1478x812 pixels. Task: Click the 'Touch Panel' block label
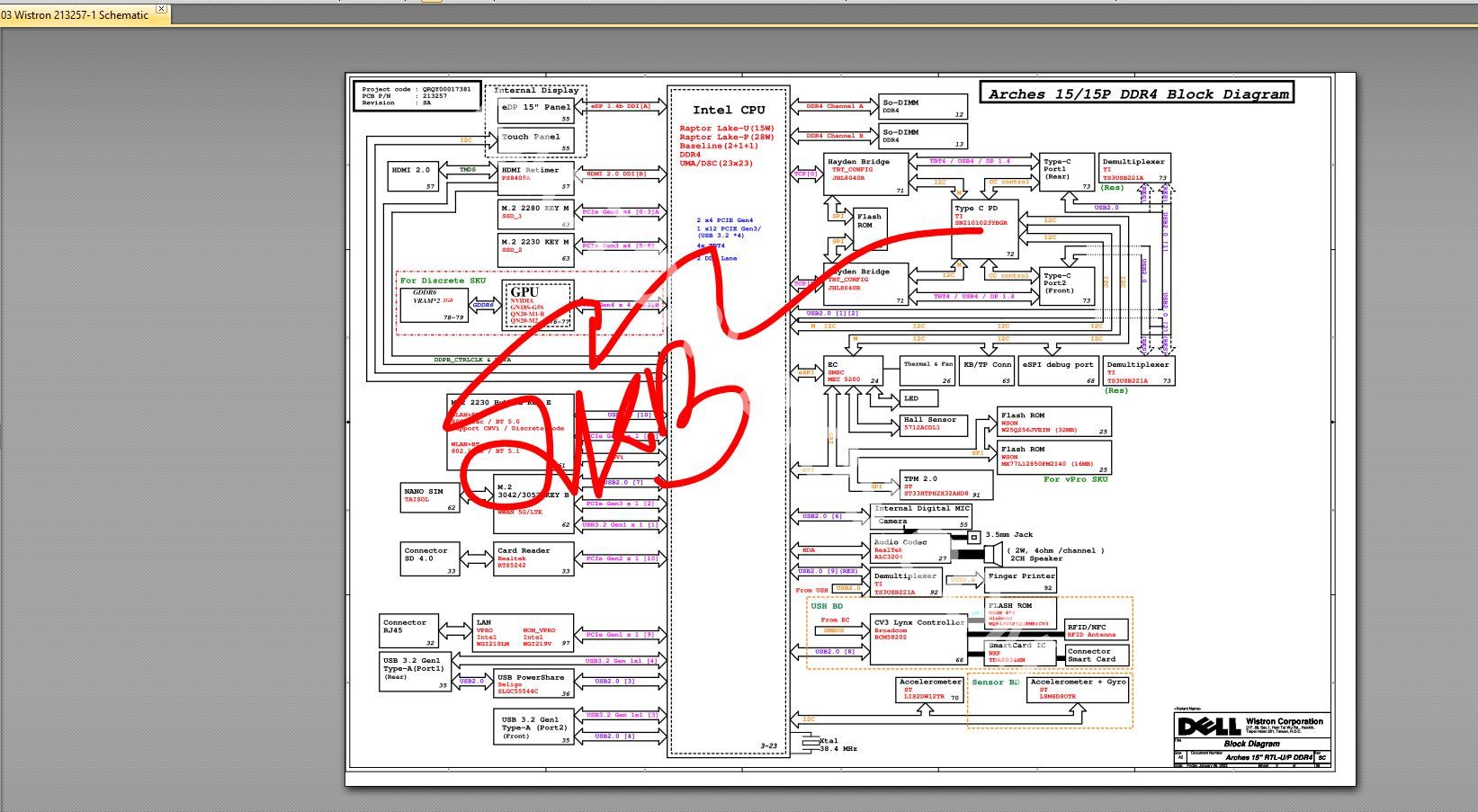point(531,138)
